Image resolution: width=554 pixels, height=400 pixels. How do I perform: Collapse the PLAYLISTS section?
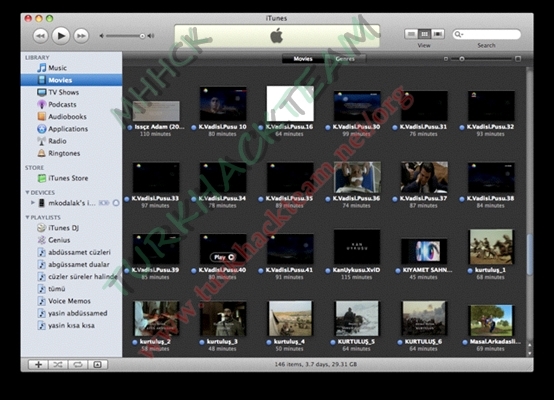coord(27,217)
